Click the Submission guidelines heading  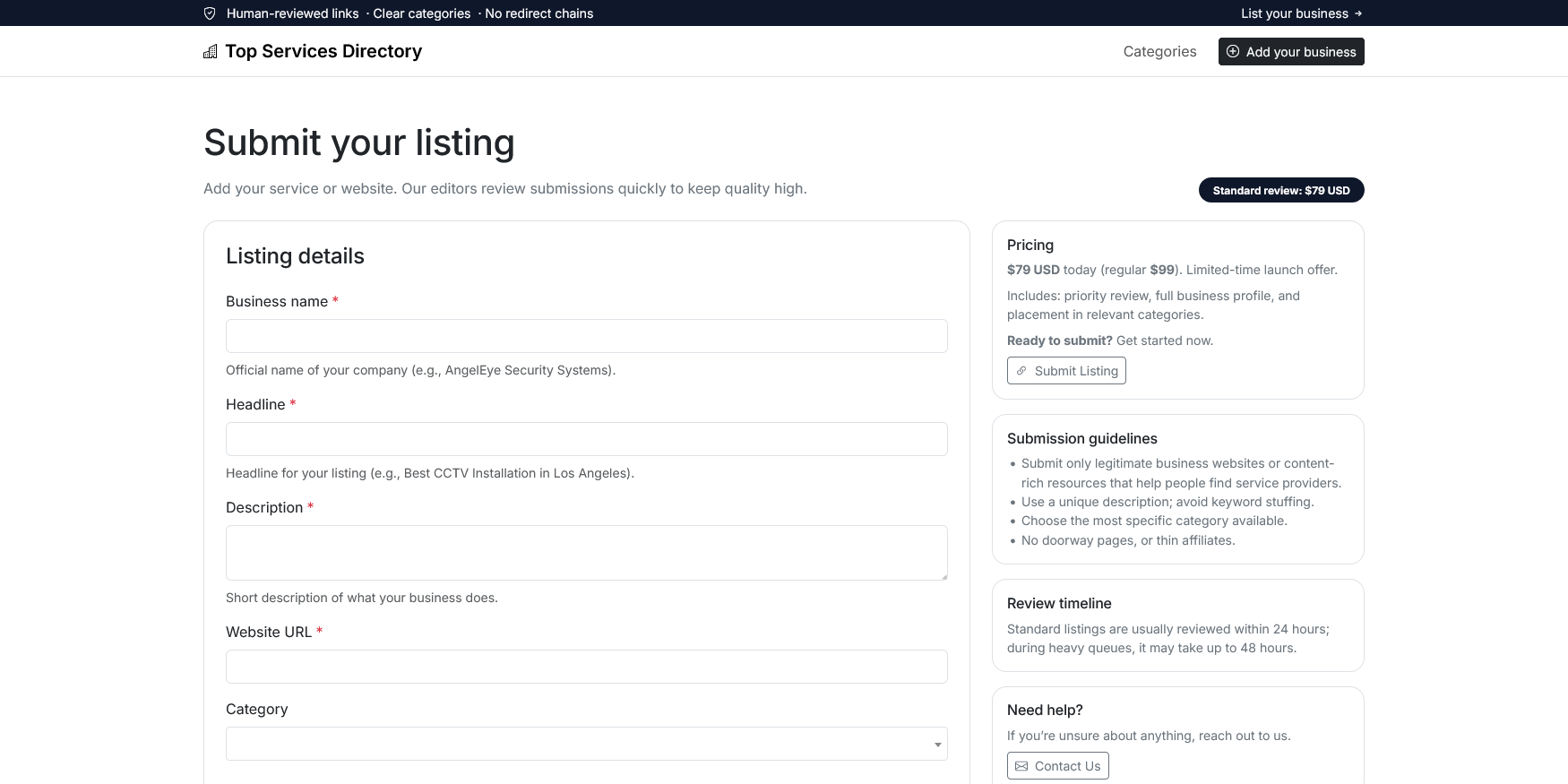(x=1082, y=438)
